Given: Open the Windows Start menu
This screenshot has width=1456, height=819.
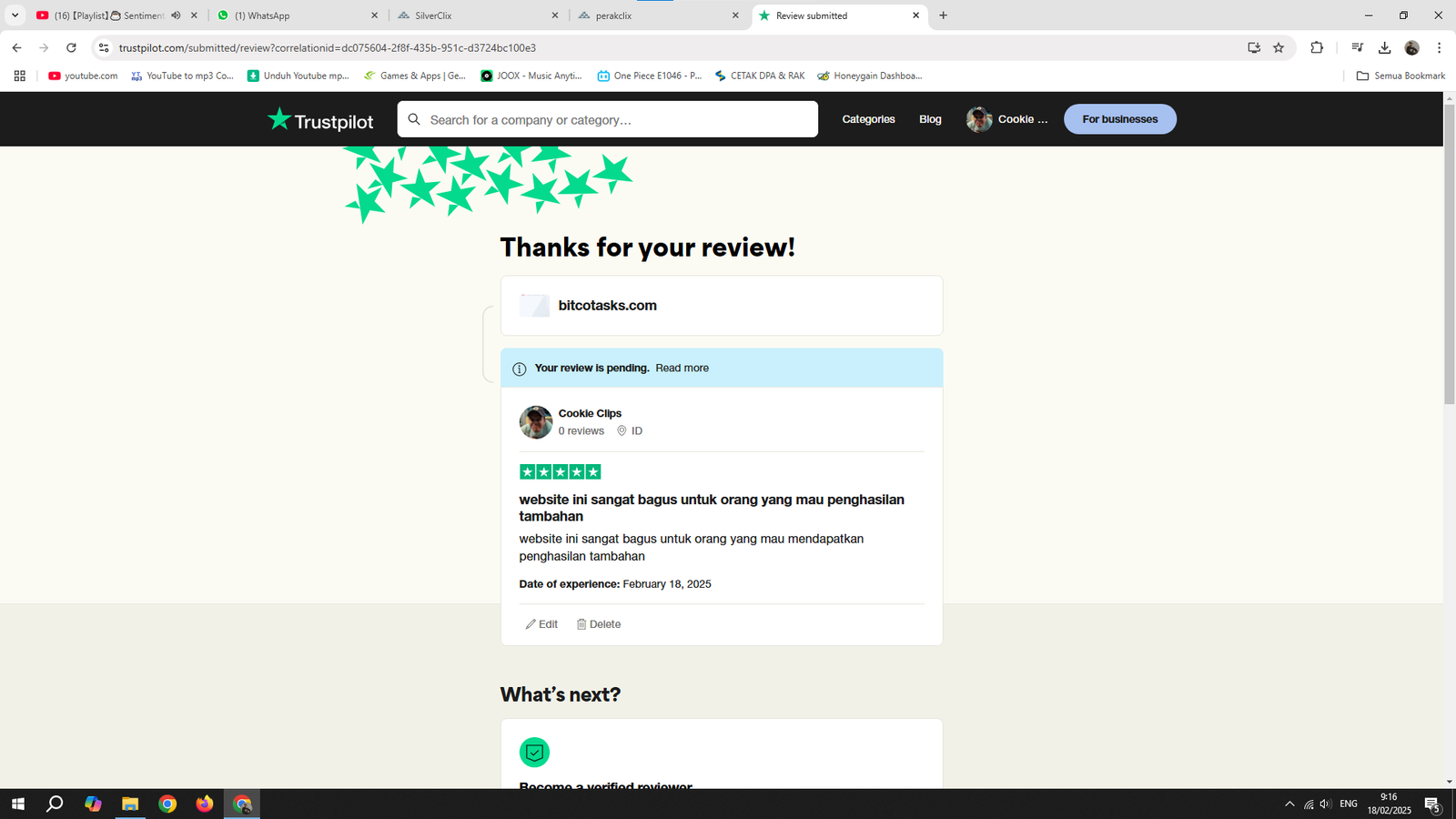Looking at the screenshot, I should click(x=18, y=804).
